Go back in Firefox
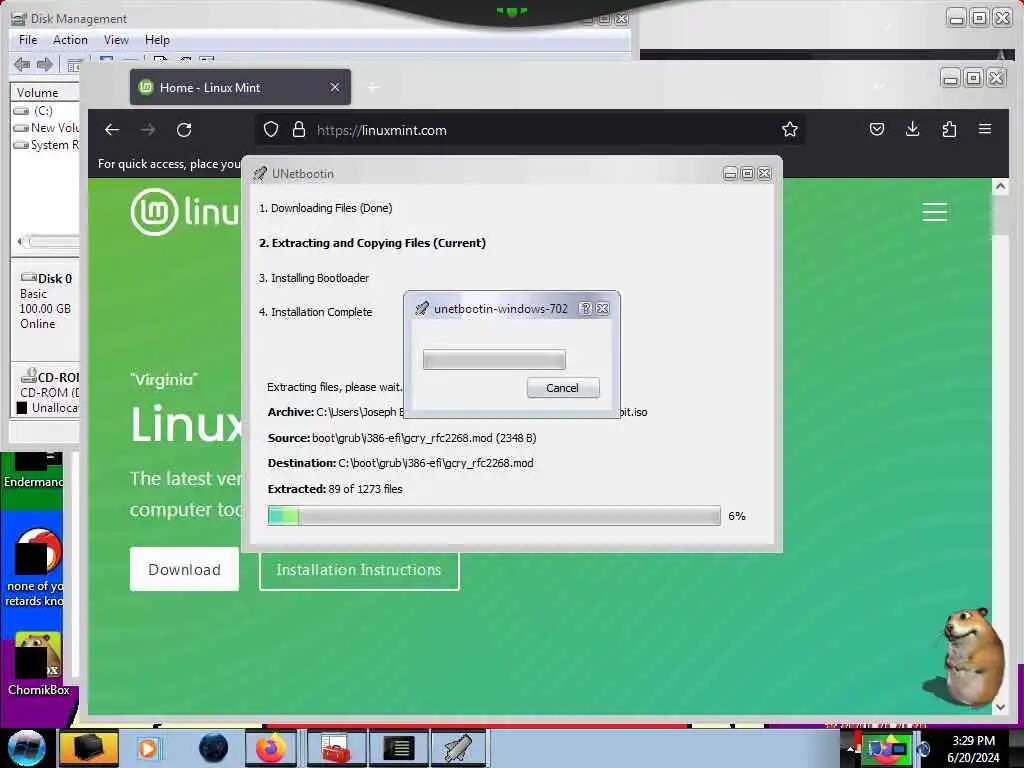 tap(112, 130)
